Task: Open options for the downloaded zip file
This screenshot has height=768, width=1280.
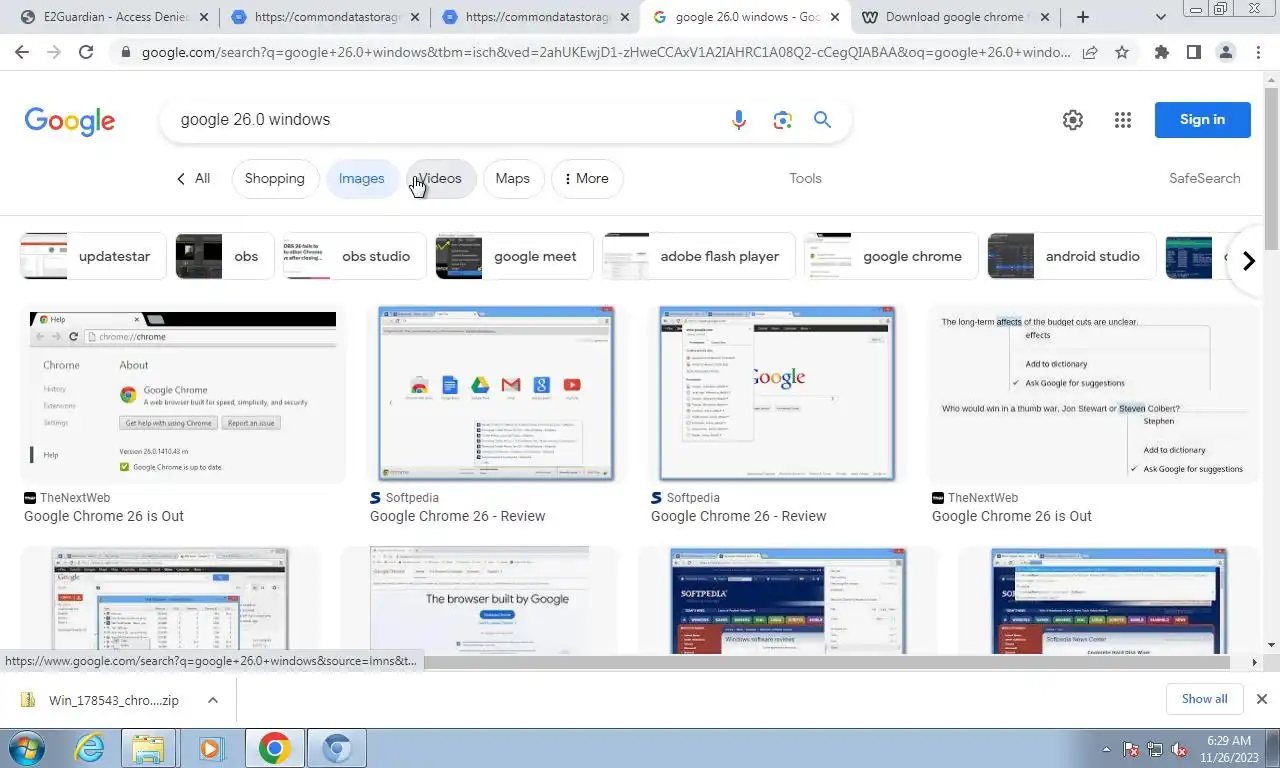Action: tap(213, 700)
